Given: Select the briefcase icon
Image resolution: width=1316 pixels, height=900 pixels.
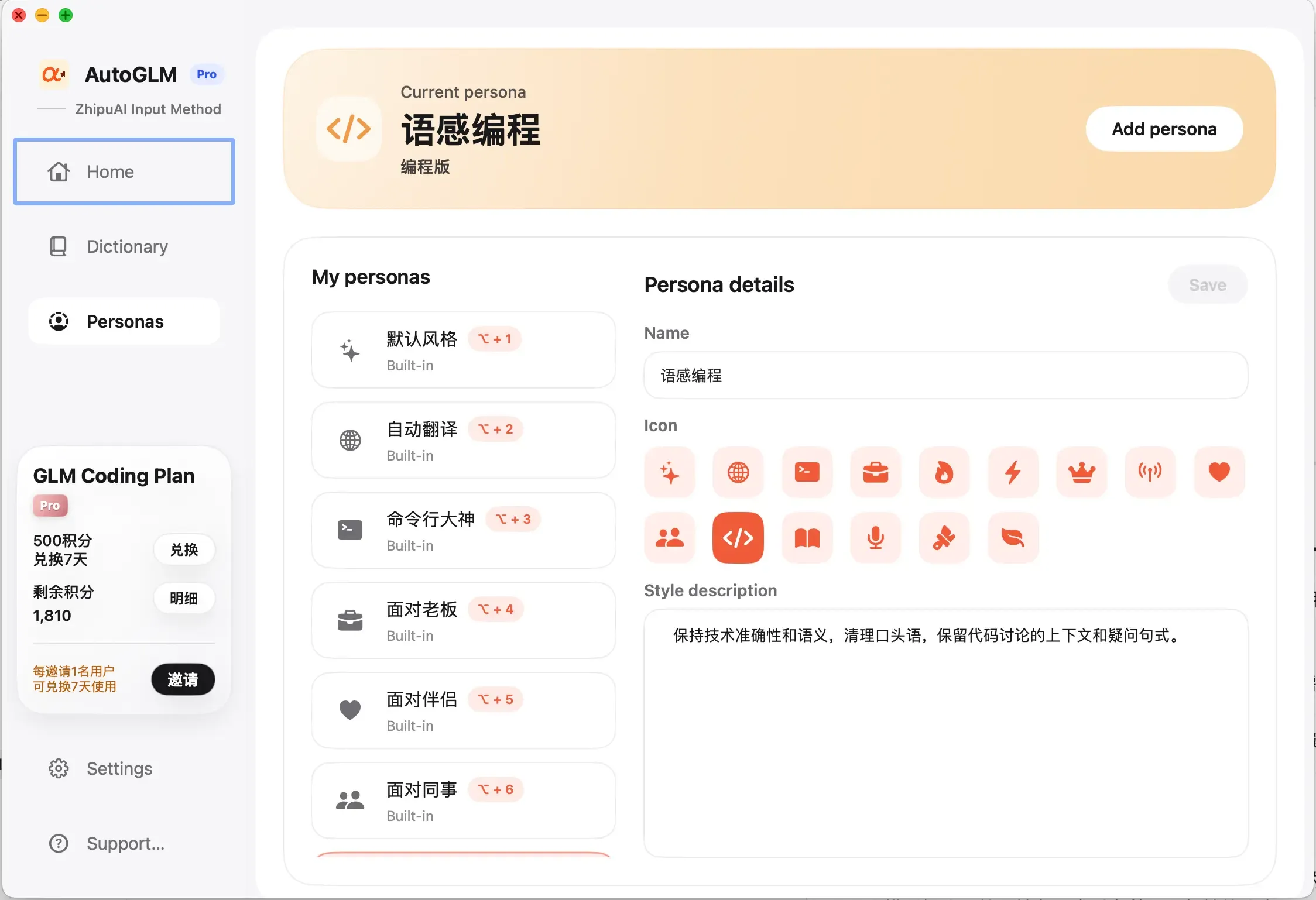Looking at the screenshot, I should click(875, 472).
